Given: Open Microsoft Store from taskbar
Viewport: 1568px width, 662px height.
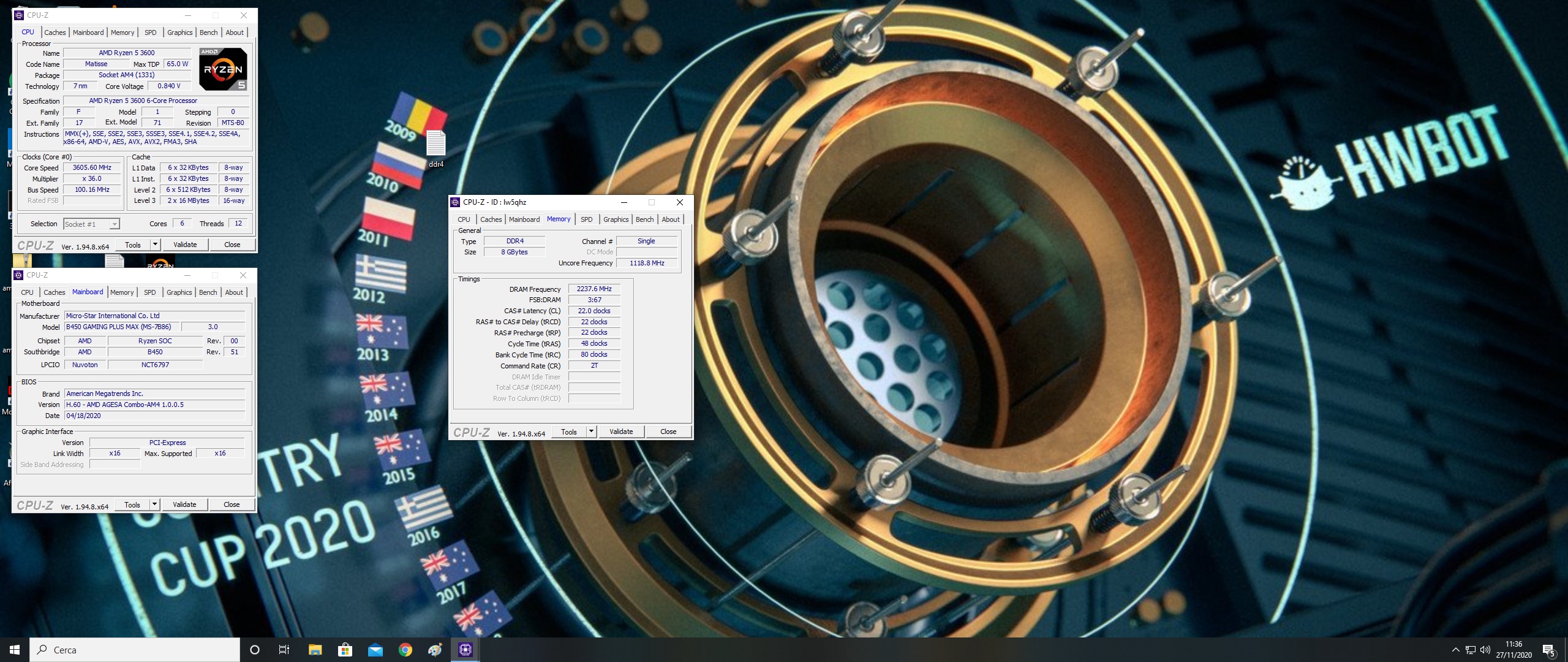Looking at the screenshot, I should (345, 650).
